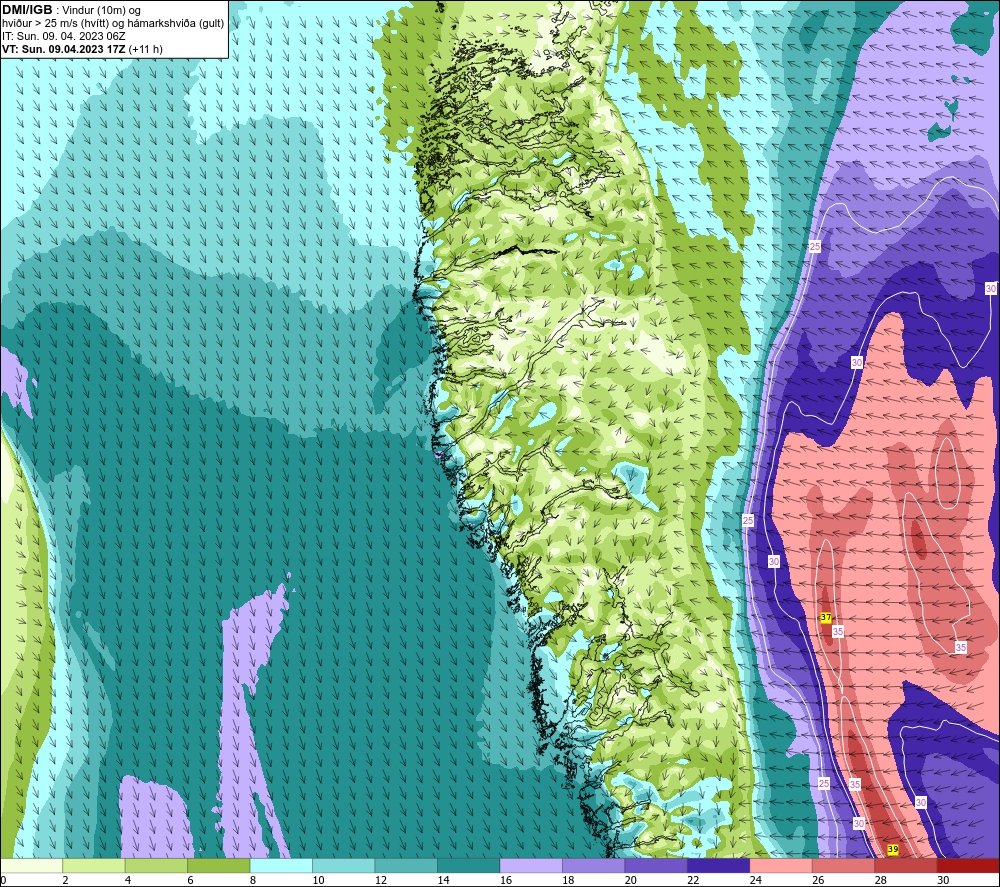Click the yellow 39 gust maximum label

coord(893,849)
